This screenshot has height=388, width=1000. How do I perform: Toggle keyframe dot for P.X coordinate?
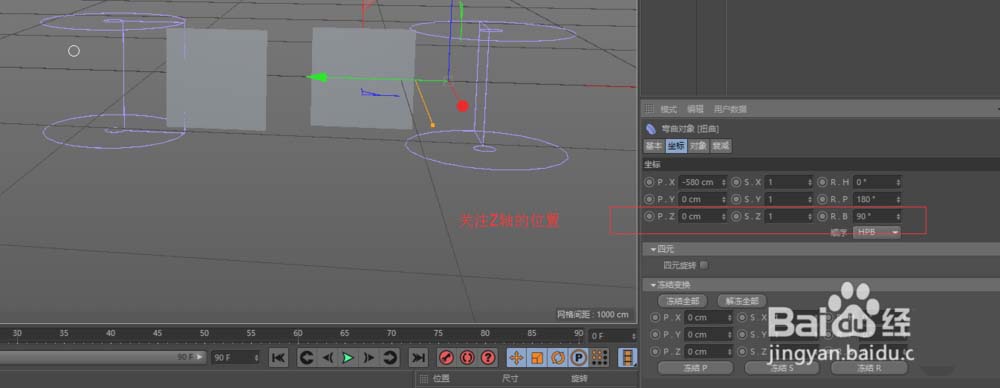tap(649, 183)
